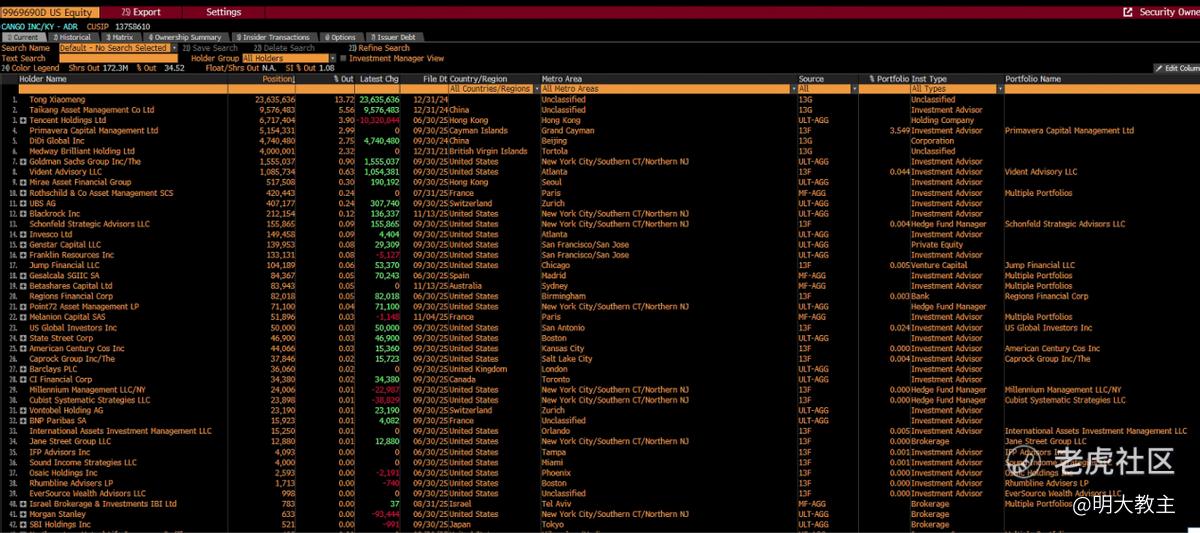Expand the Gesalcala SGIIC SA row

click(23, 276)
